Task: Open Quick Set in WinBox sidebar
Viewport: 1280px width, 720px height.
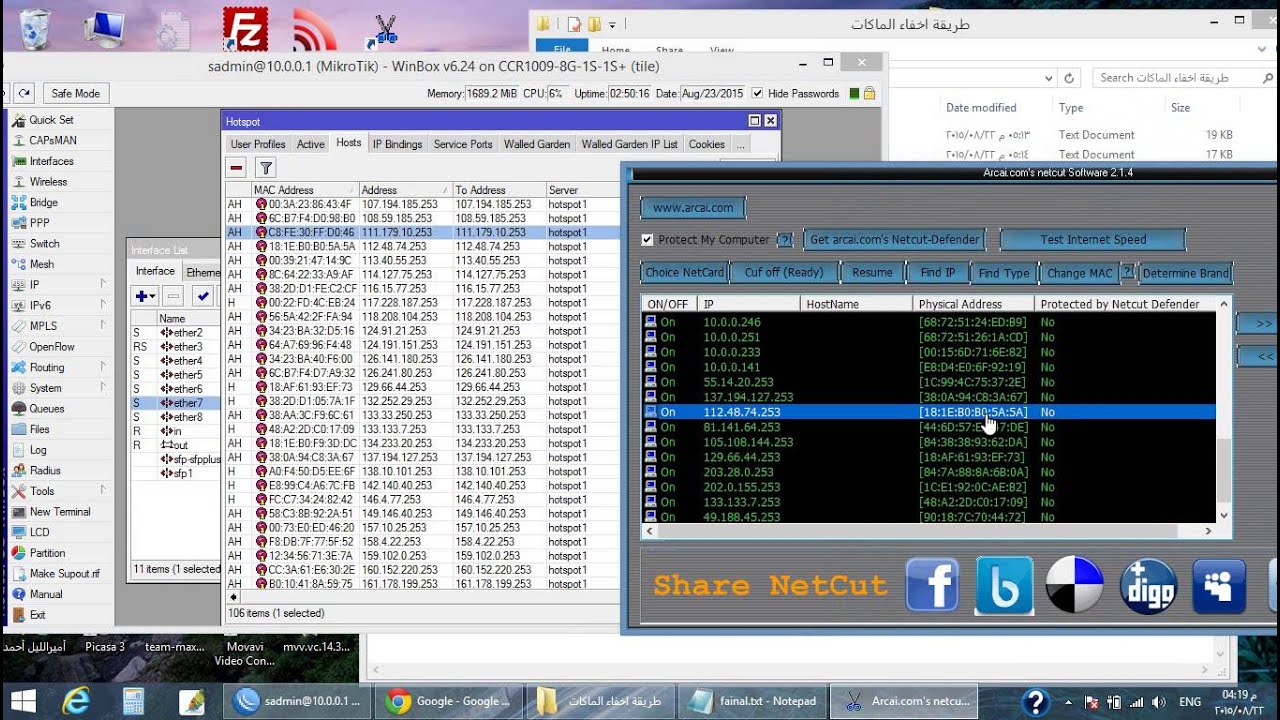Action: tap(51, 120)
